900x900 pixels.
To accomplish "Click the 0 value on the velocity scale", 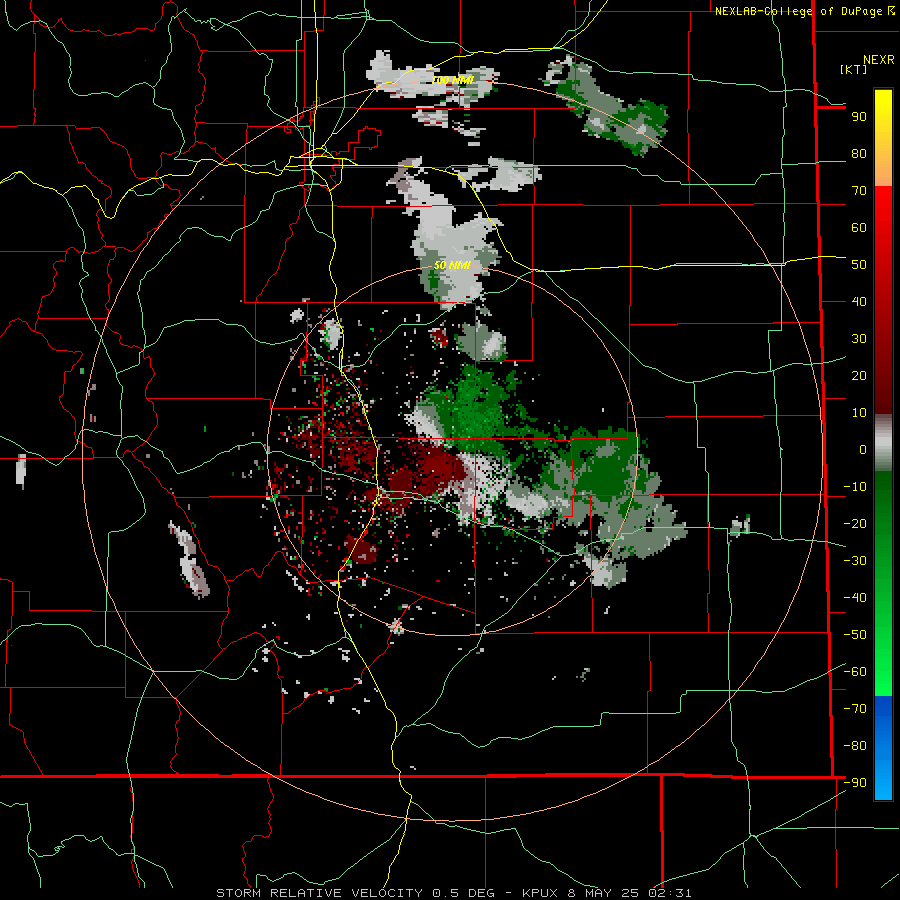I will (x=863, y=450).
